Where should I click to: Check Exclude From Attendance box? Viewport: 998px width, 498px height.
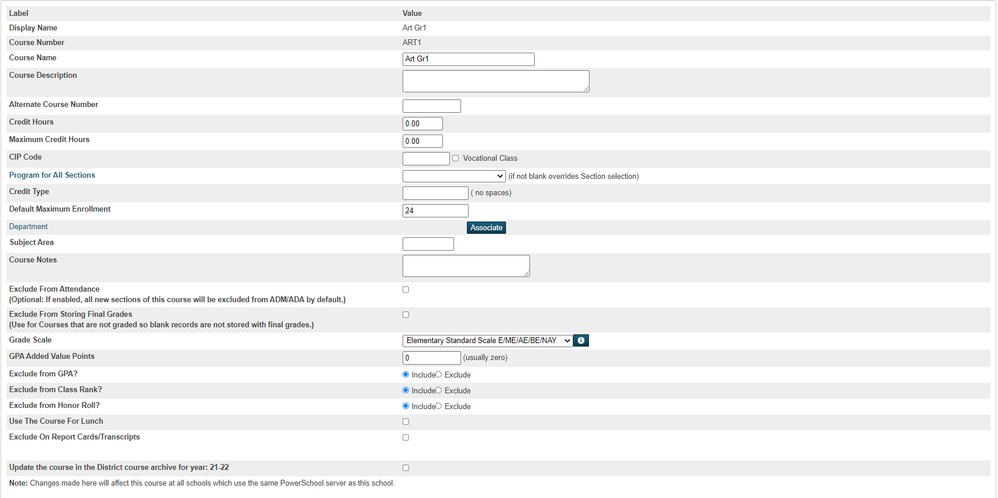pos(406,290)
